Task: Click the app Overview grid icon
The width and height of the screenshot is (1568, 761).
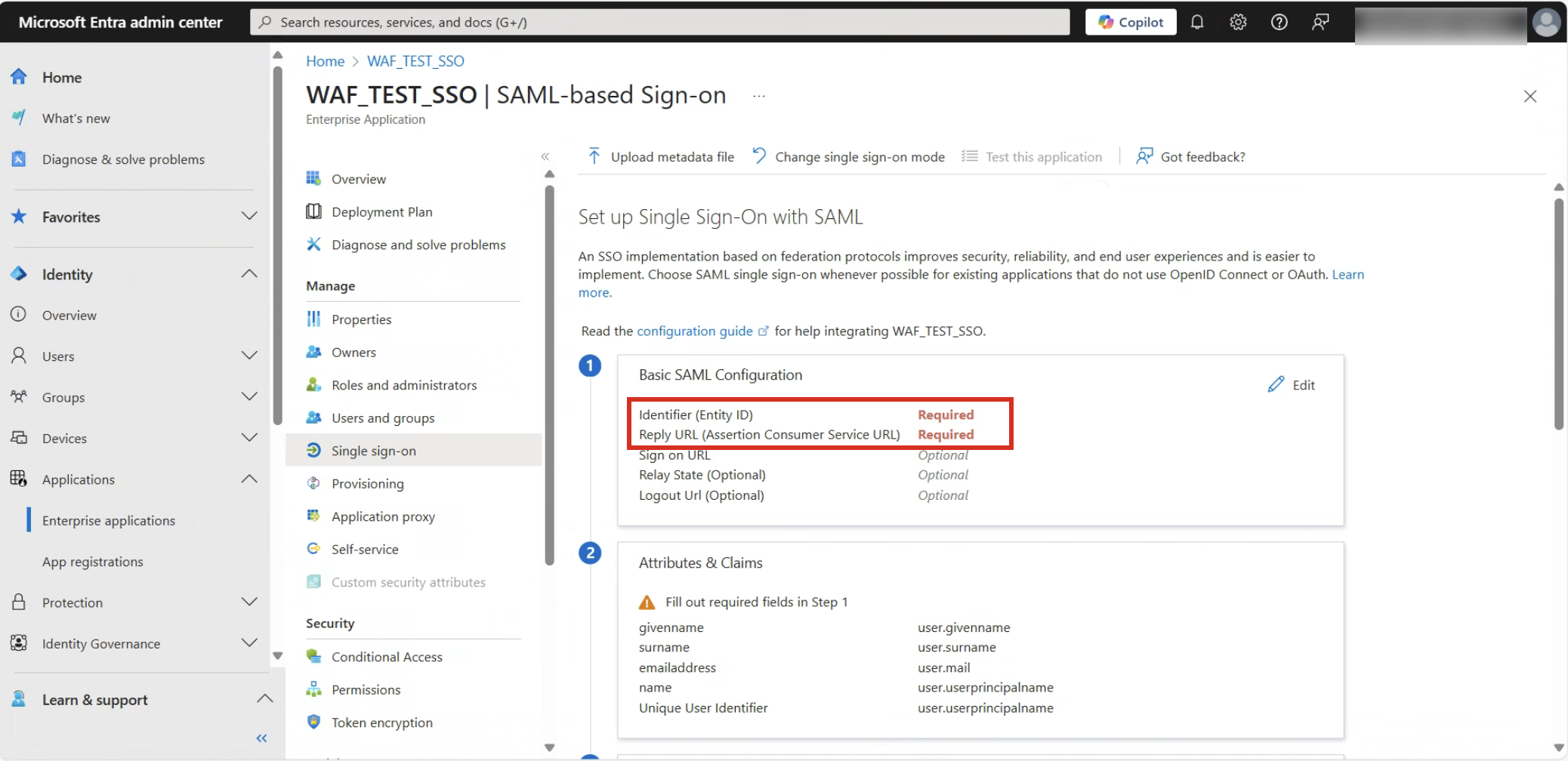Action: pyautogui.click(x=313, y=178)
